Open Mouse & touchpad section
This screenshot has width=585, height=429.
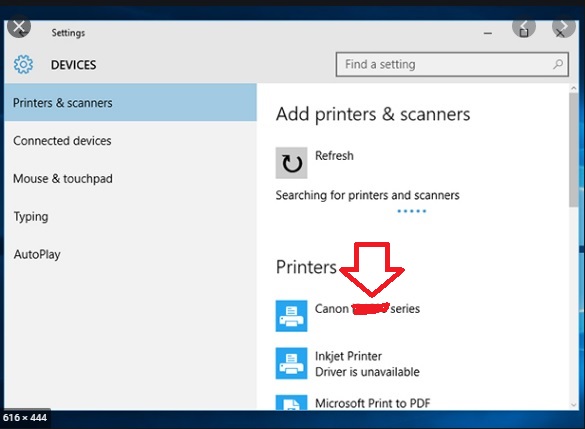(131, 179)
